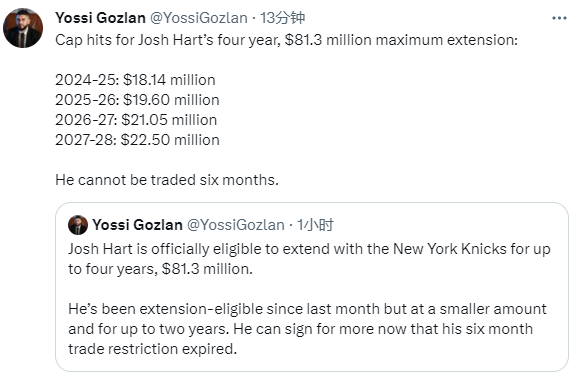Image resolution: width=576 pixels, height=372 pixels.
Task: Click Yossi Gozlan name in quoted tweet
Action: [137, 225]
